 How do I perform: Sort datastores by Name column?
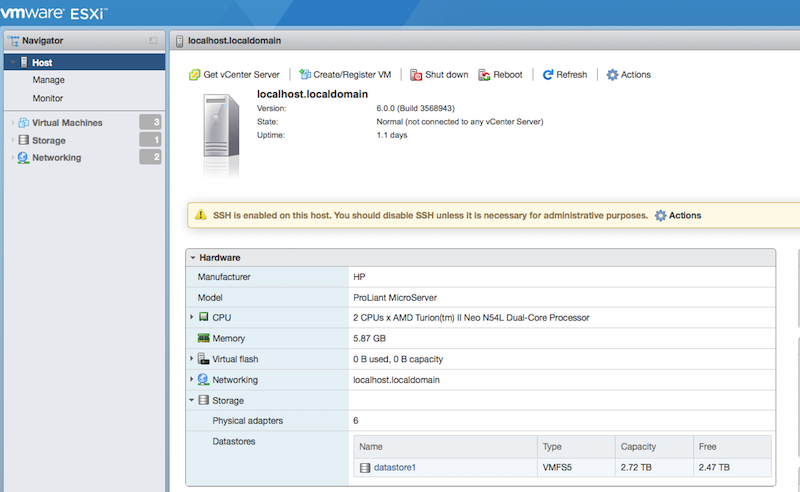coord(445,447)
